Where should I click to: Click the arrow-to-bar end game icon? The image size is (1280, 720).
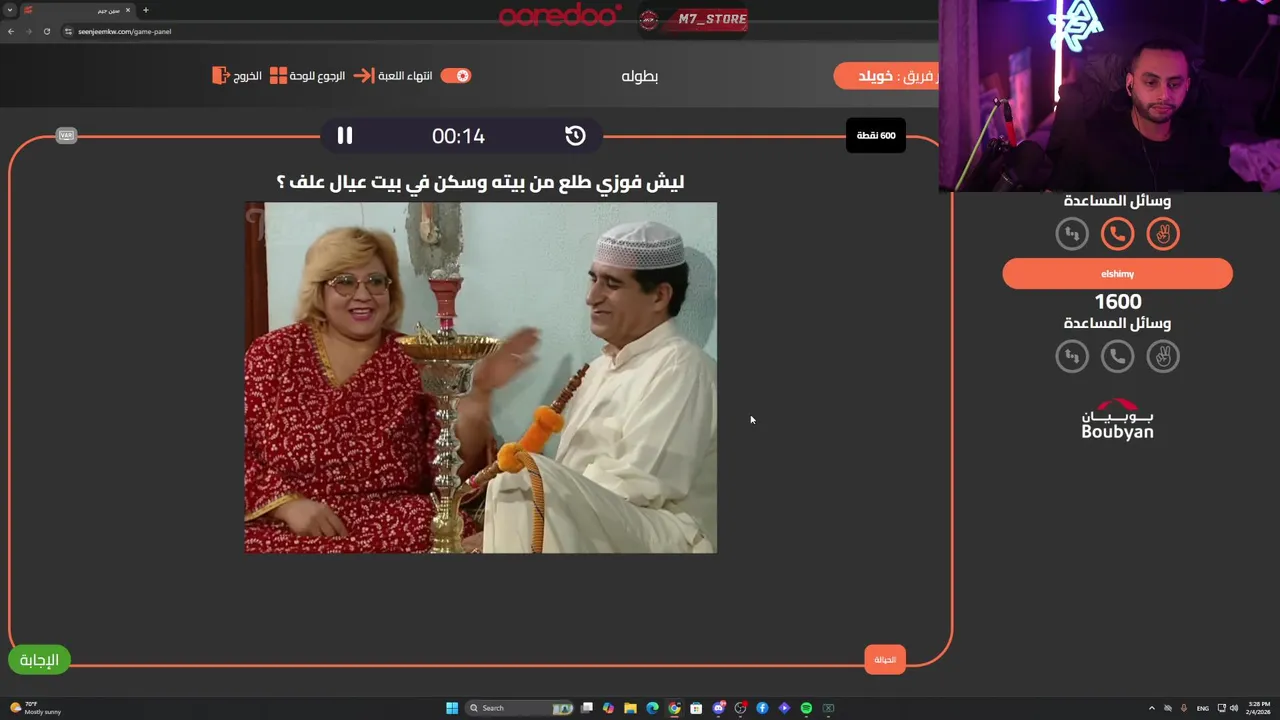click(x=364, y=76)
